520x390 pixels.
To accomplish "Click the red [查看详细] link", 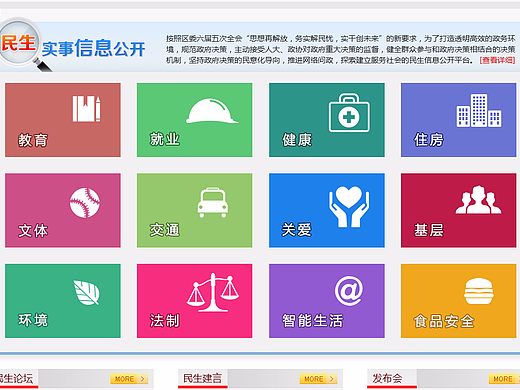I will pos(497,60).
